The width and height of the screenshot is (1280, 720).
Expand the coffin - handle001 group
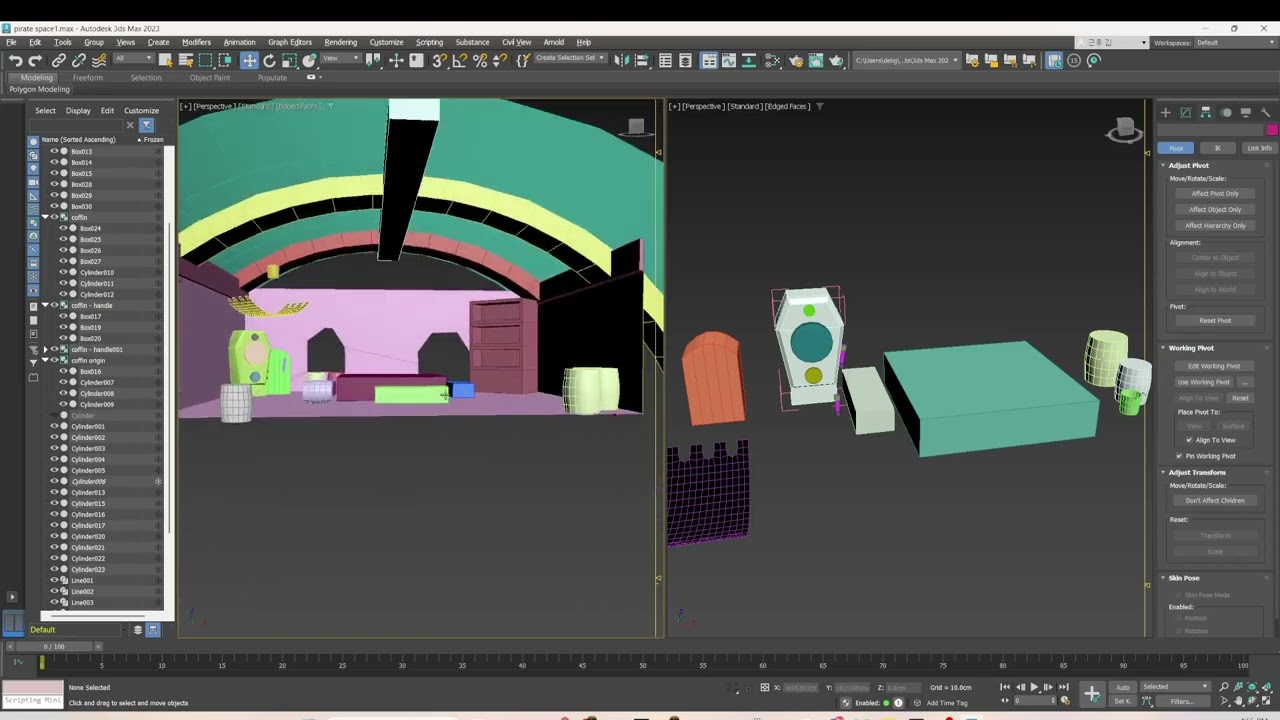45,349
